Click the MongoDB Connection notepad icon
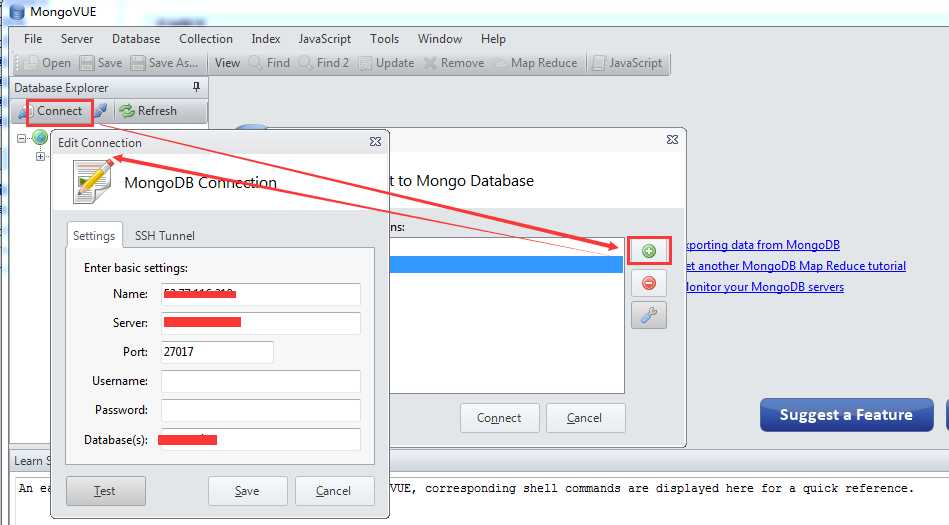The height and width of the screenshot is (525, 949). click(92, 181)
